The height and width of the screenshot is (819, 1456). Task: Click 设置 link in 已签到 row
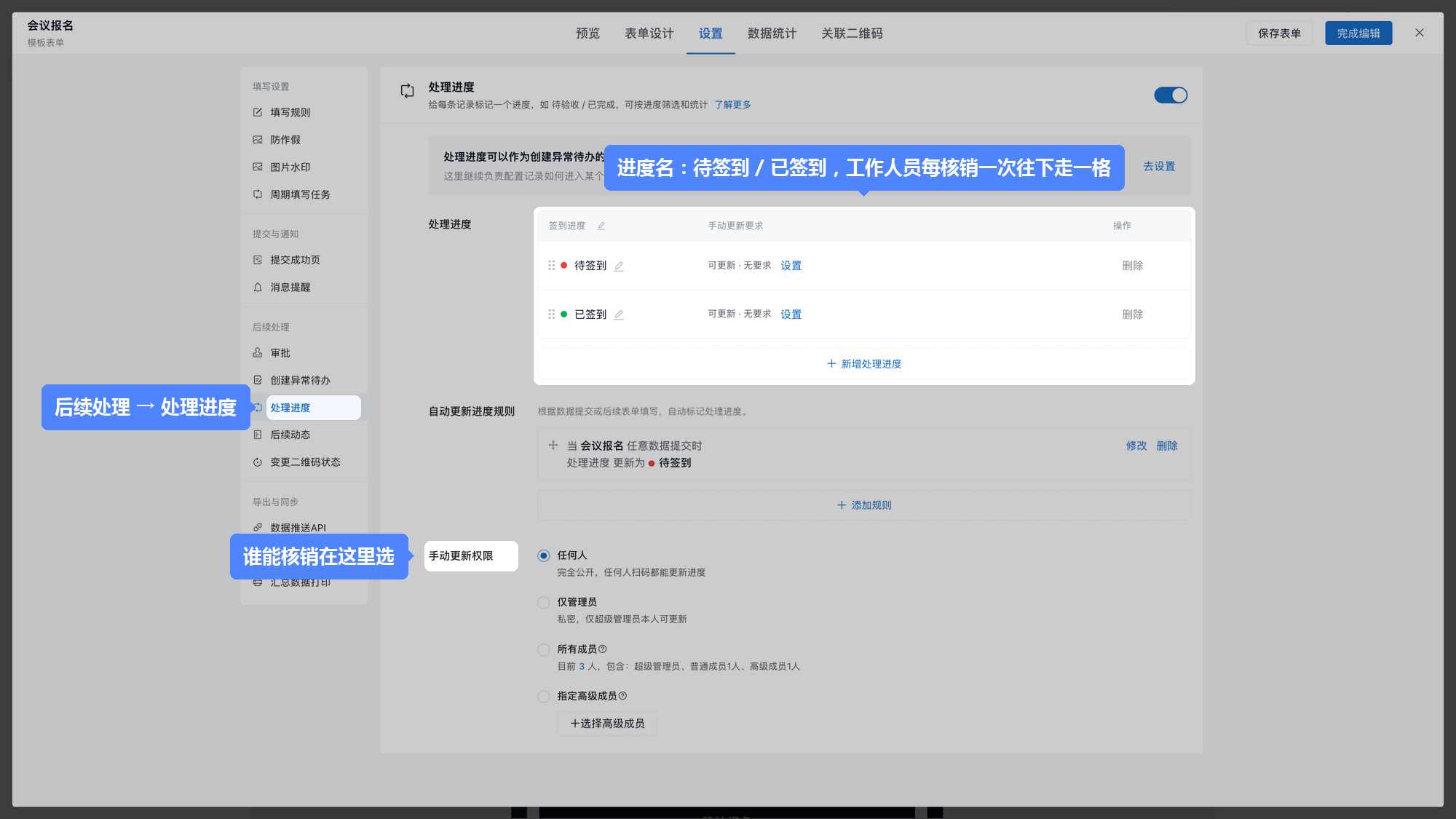coord(791,314)
